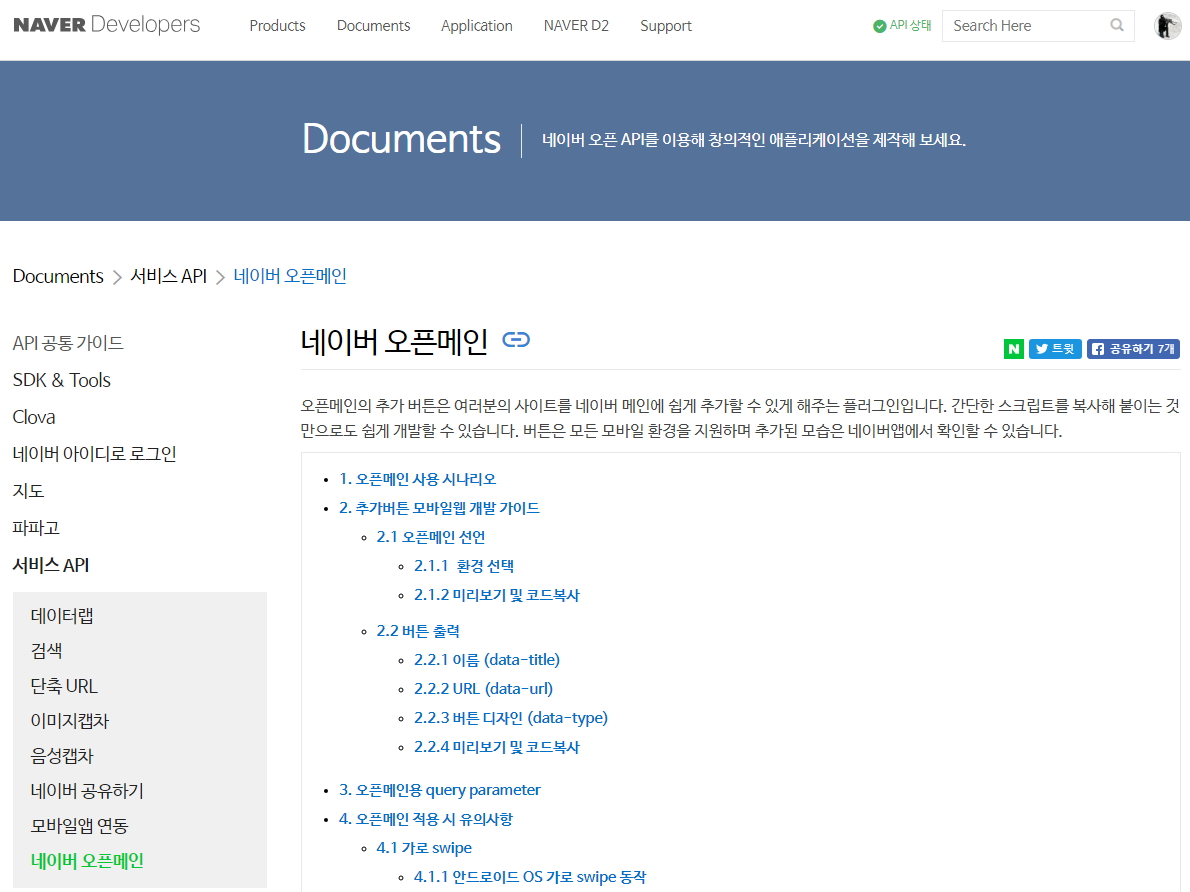This screenshot has height=892, width=1190.
Task: Click the Twitter 트윗 share button
Action: point(1055,348)
